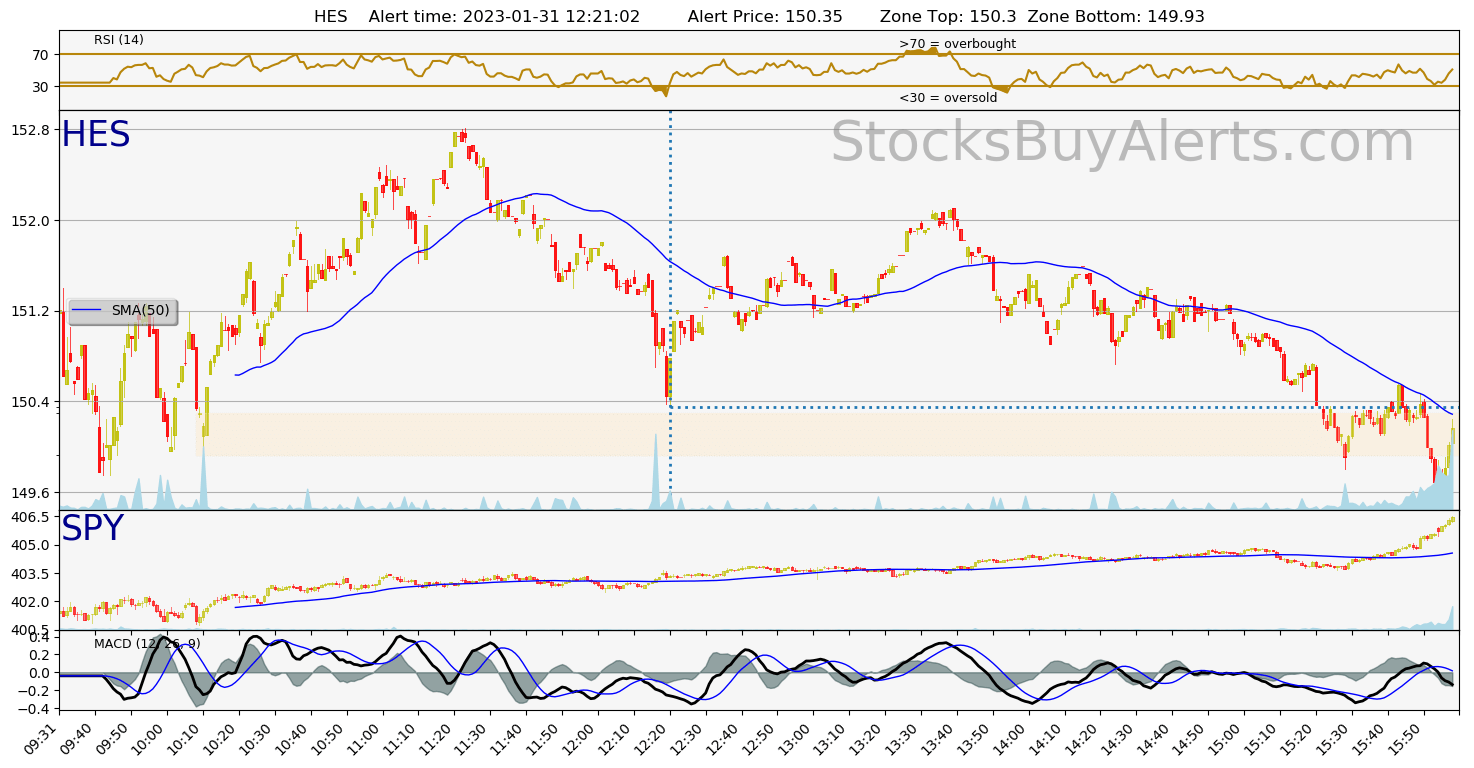This screenshot has height=768, width=1474.
Task: Click the MACD axis value -0.2
Action: (34, 690)
